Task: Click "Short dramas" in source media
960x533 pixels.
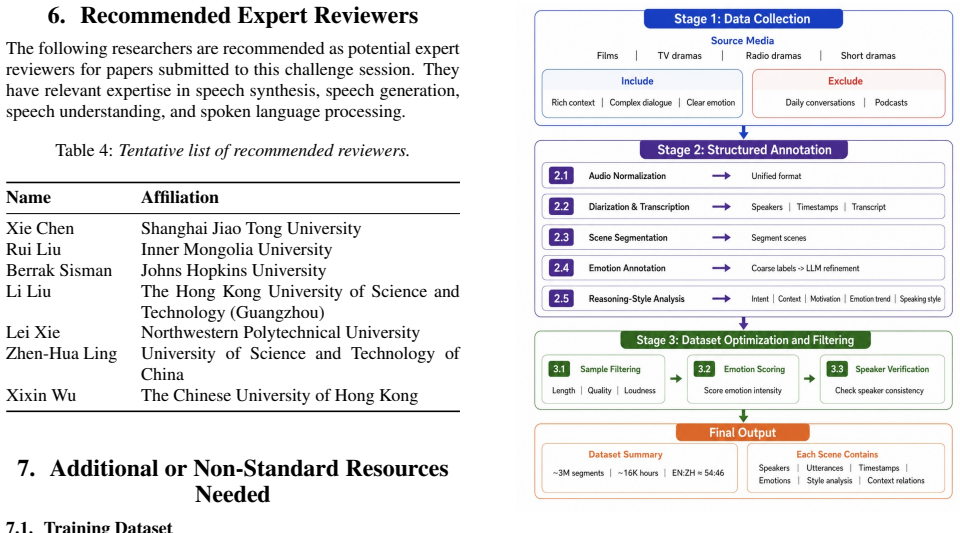Action: pos(868,56)
